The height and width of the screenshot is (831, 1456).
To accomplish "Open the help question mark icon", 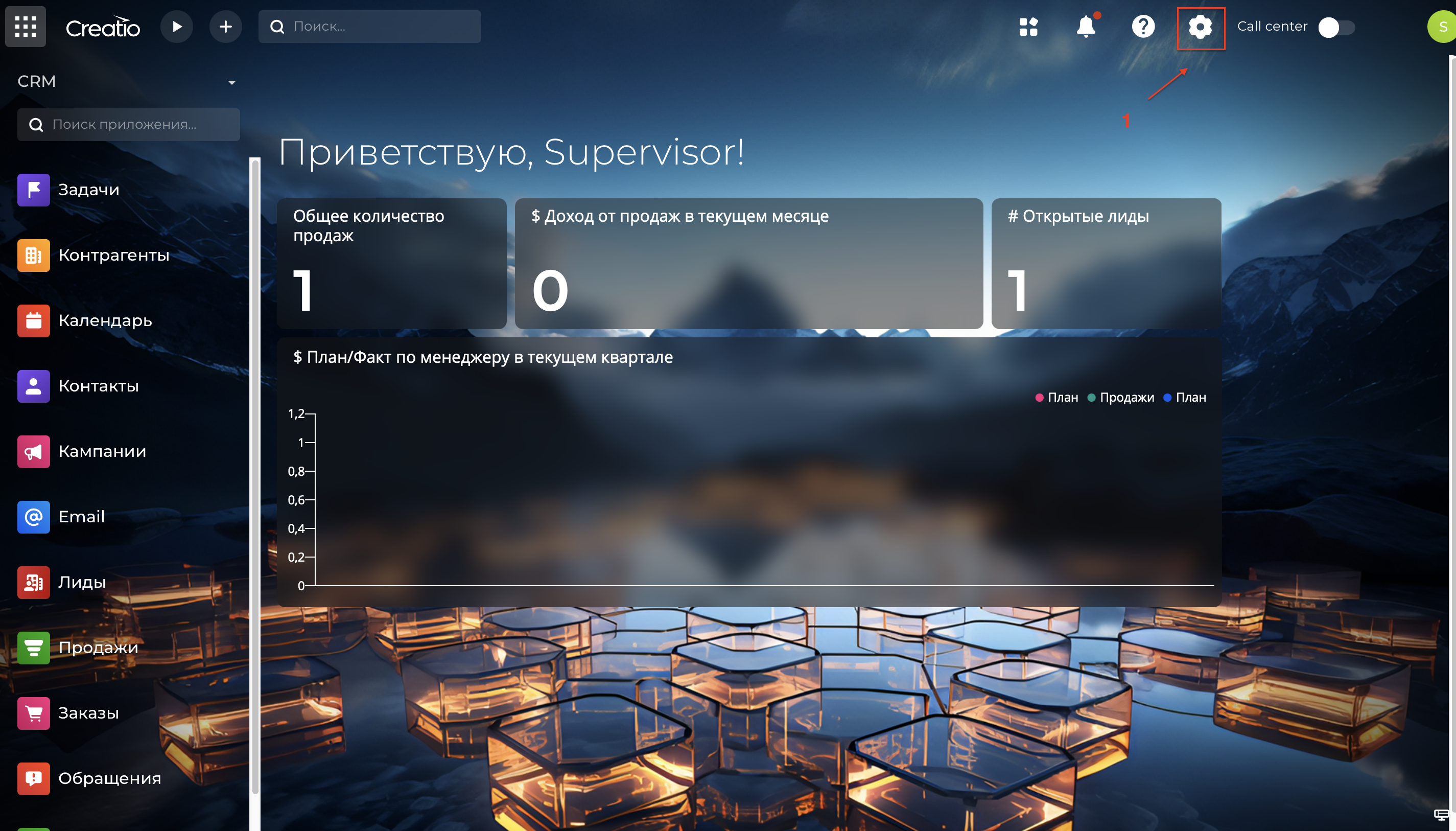I will [1143, 26].
